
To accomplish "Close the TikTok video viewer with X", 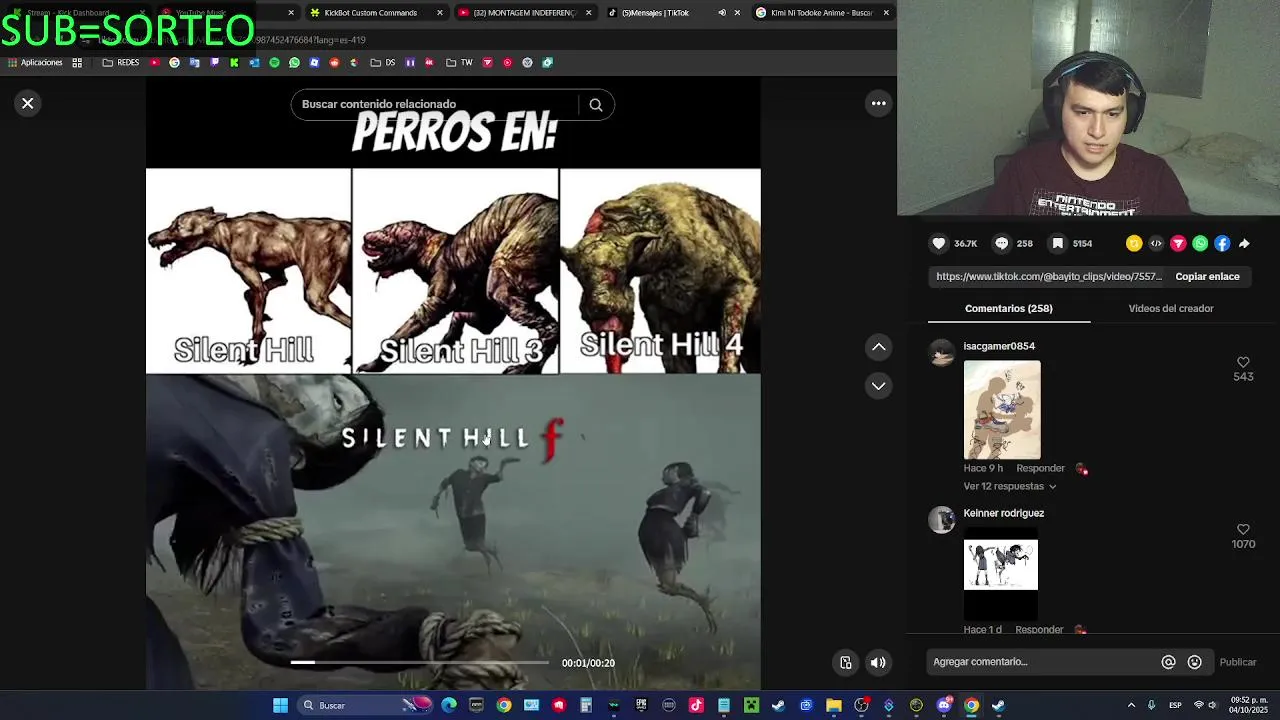I will (28, 103).
